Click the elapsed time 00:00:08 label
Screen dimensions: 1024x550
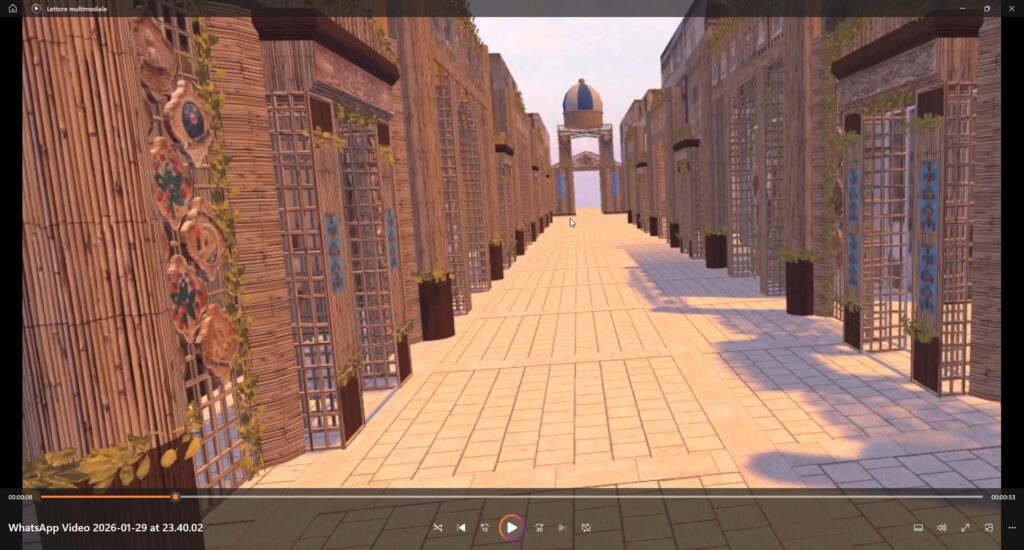click(20, 497)
